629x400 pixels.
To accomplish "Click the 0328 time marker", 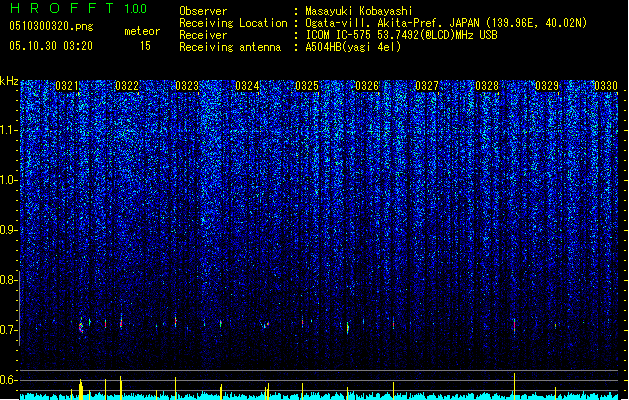I will pos(487,86).
